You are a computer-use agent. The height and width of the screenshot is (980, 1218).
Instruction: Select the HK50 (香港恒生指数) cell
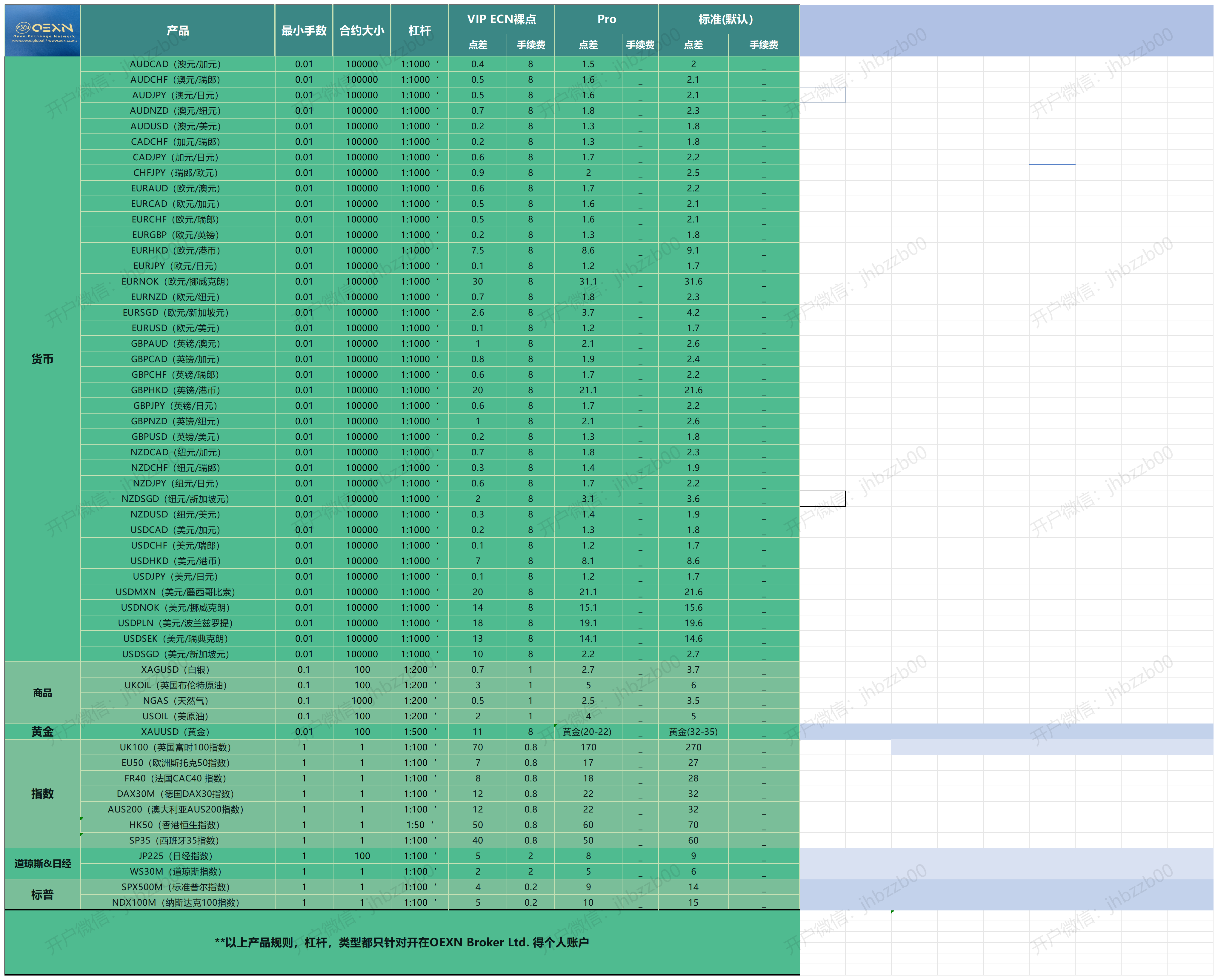177,824
